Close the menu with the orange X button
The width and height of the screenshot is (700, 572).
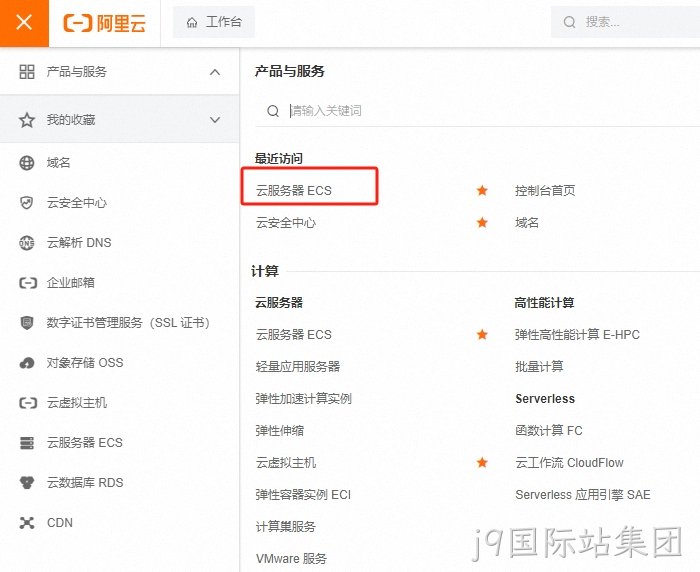24,22
